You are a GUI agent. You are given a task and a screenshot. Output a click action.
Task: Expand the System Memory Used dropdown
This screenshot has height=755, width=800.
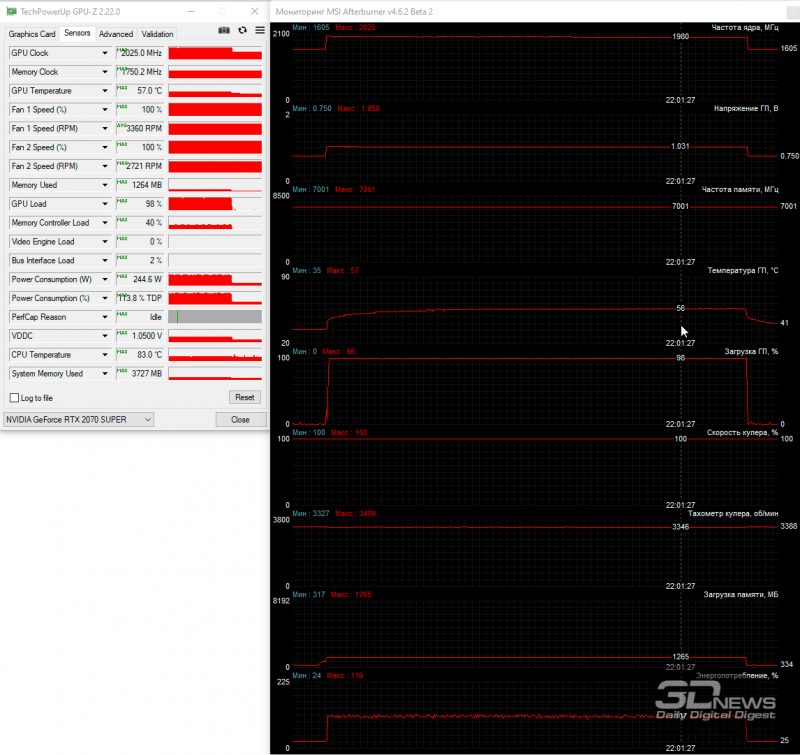point(105,374)
